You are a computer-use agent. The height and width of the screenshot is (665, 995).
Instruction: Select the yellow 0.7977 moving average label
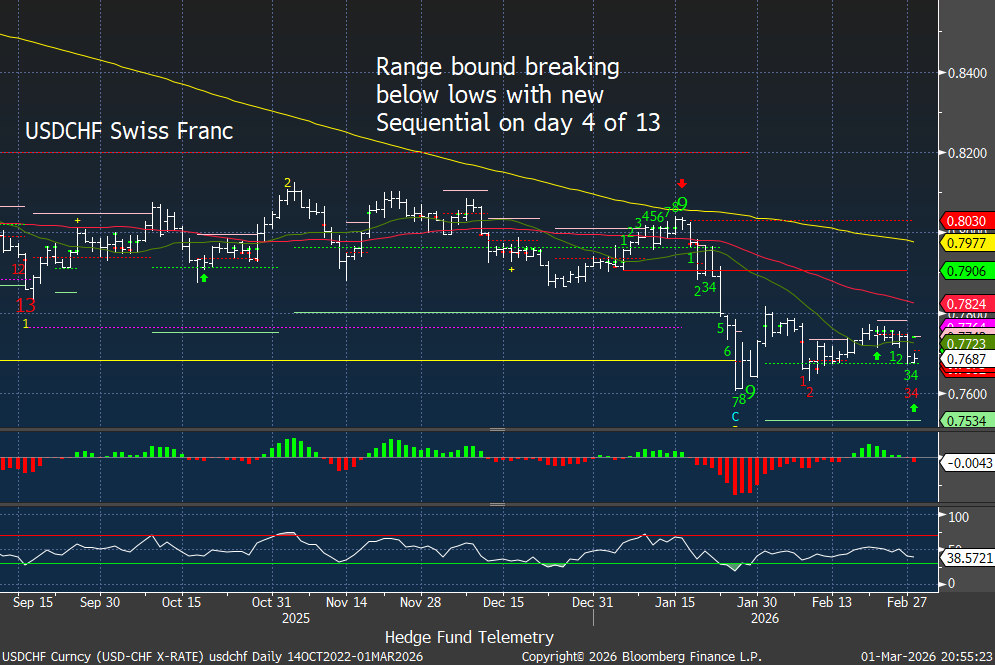[966, 241]
